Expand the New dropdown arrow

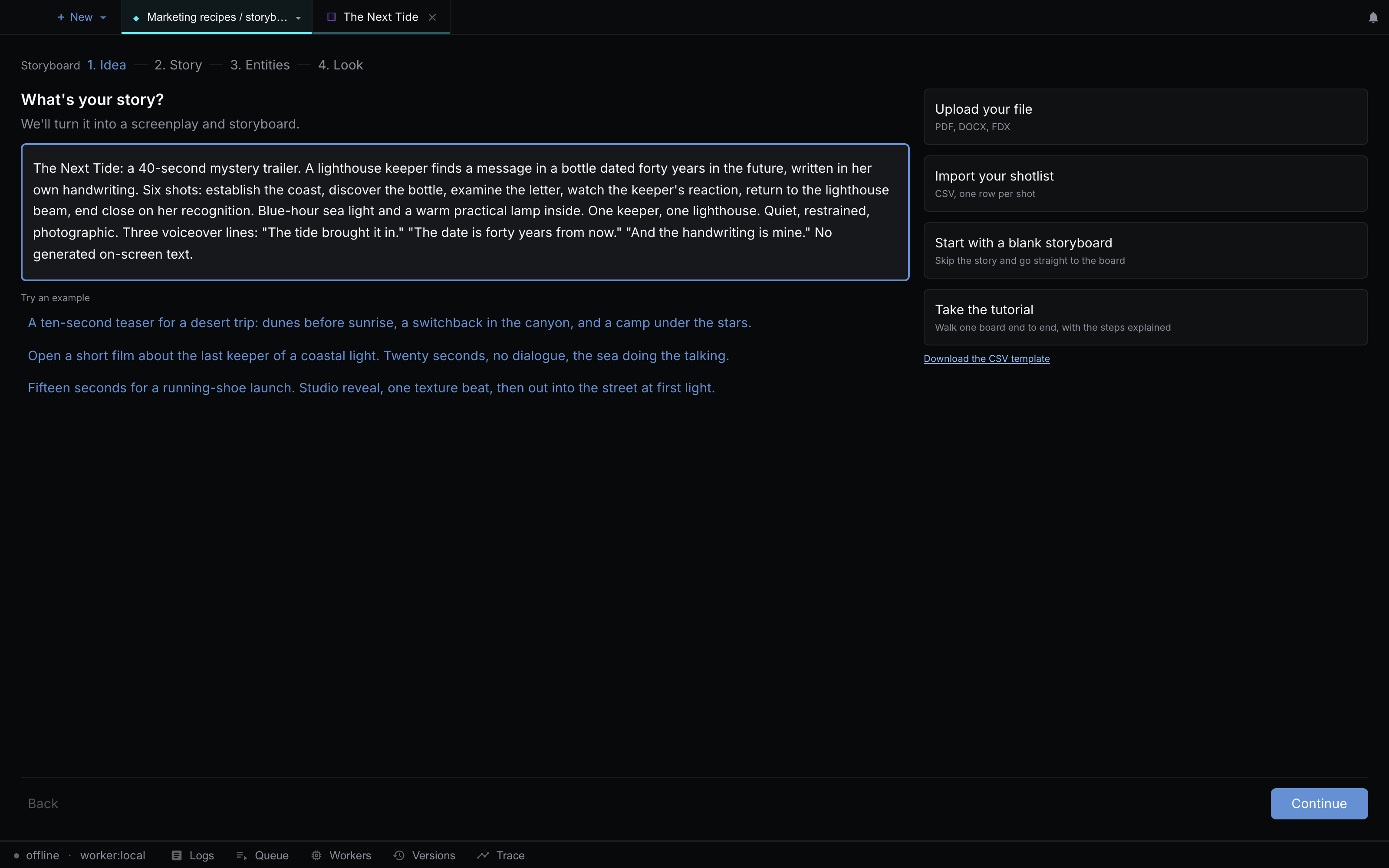click(x=103, y=18)
